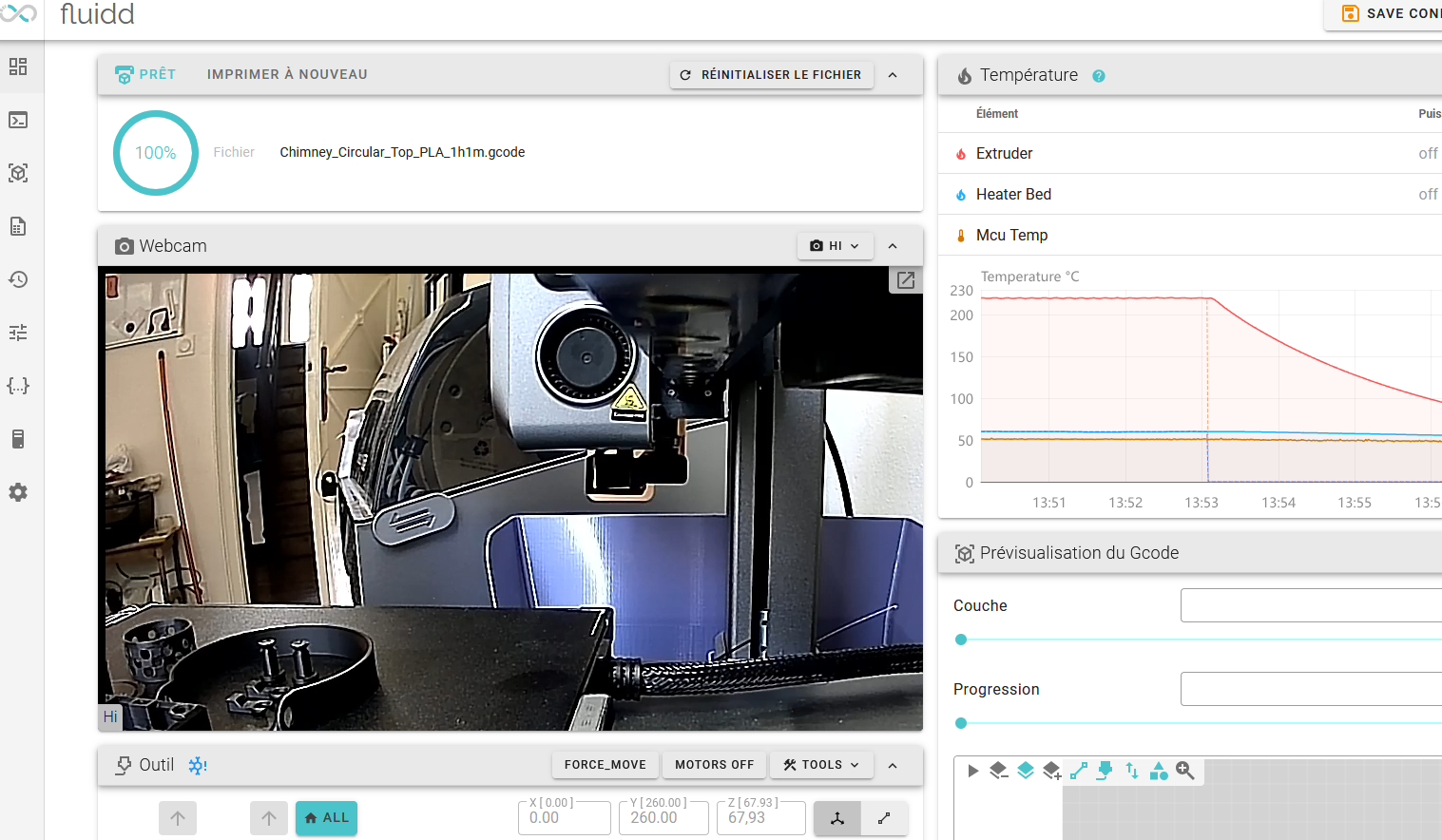Open the configuration braces sidebar icon

coord(18,386)
